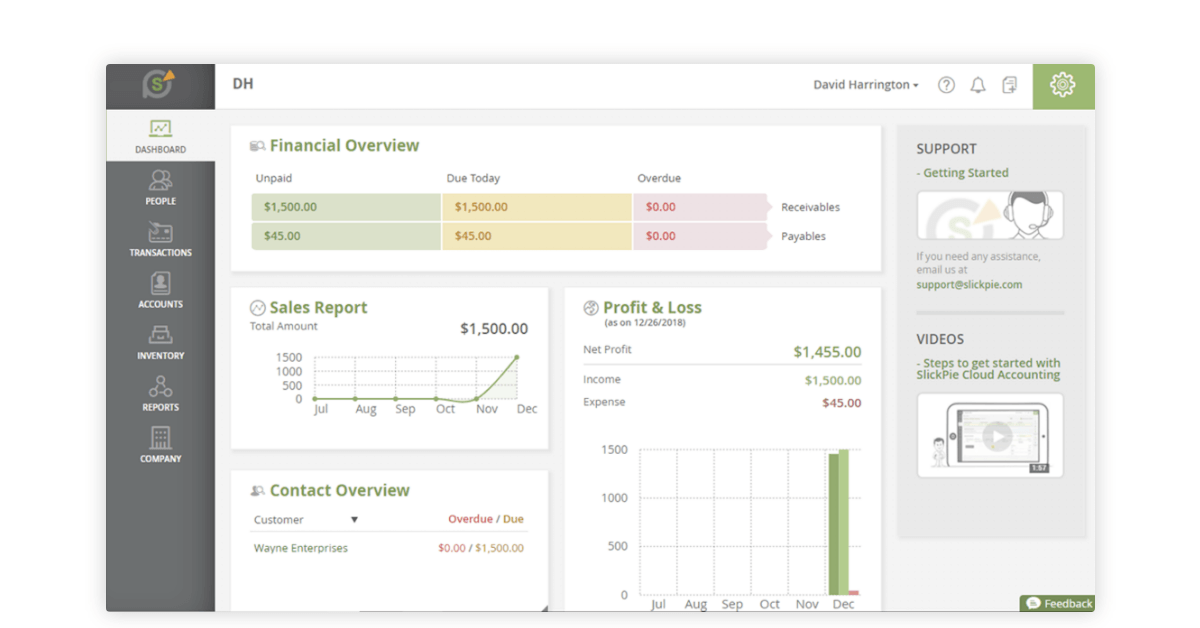The width and height of the screenshot is (1200, 628).
Task: Click the SlickPie logo
Action: pyautogui.click(x=160, y=85)
